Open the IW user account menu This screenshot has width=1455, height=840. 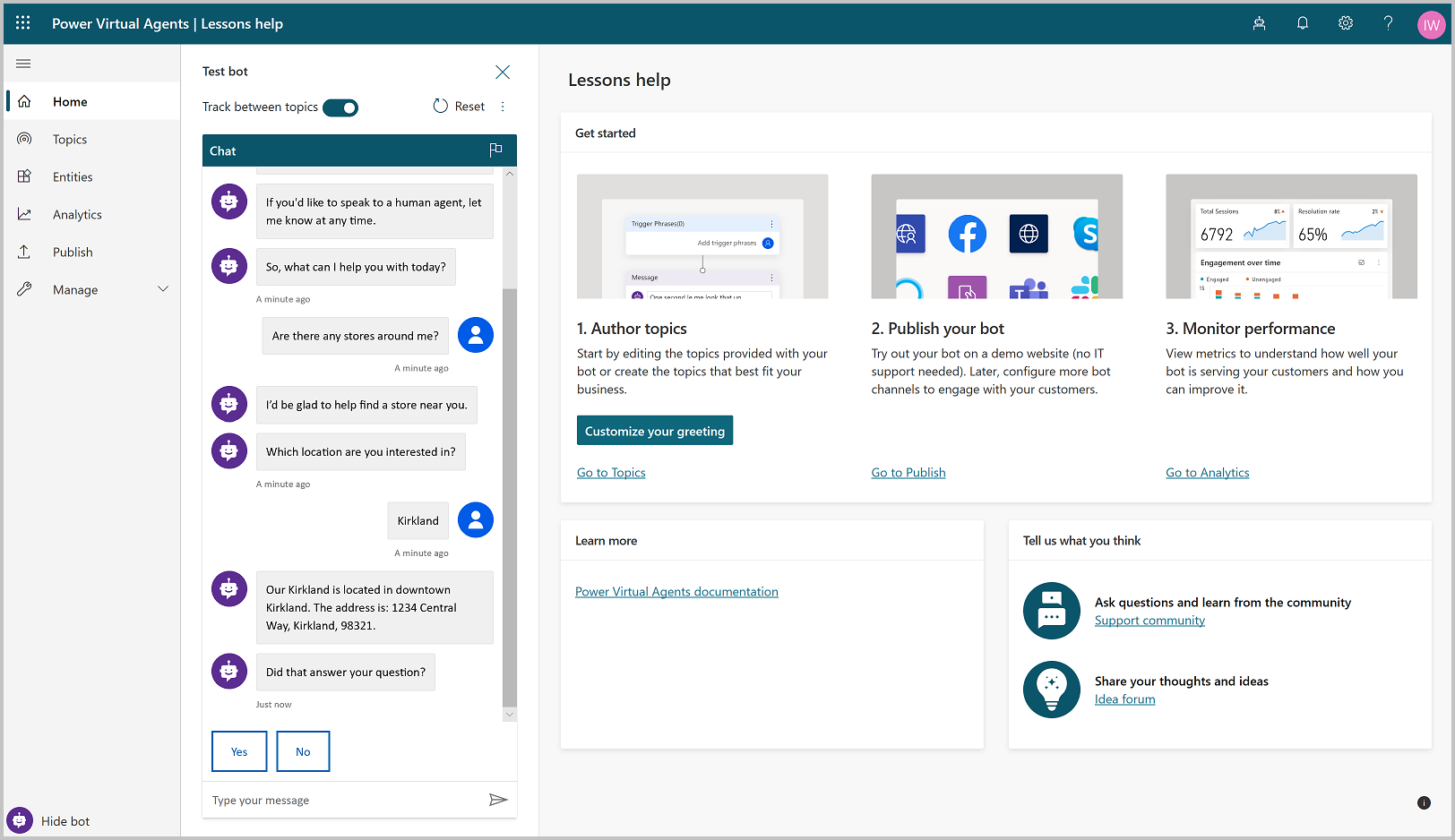click(1431, 24)
